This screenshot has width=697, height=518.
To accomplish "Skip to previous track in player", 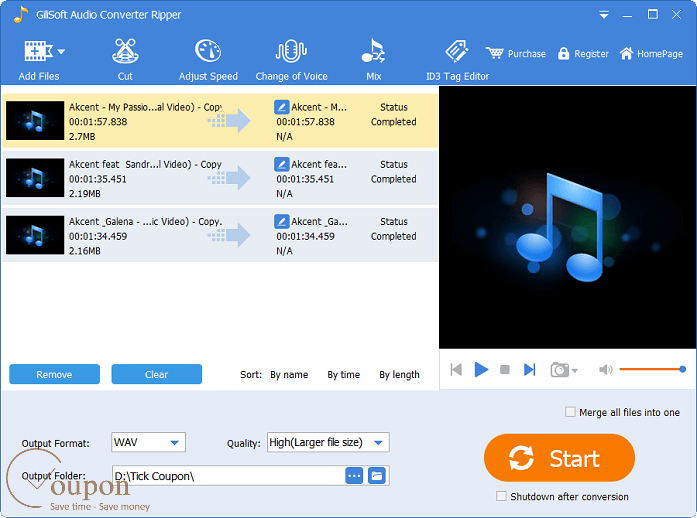I will [x=456, y=369].
